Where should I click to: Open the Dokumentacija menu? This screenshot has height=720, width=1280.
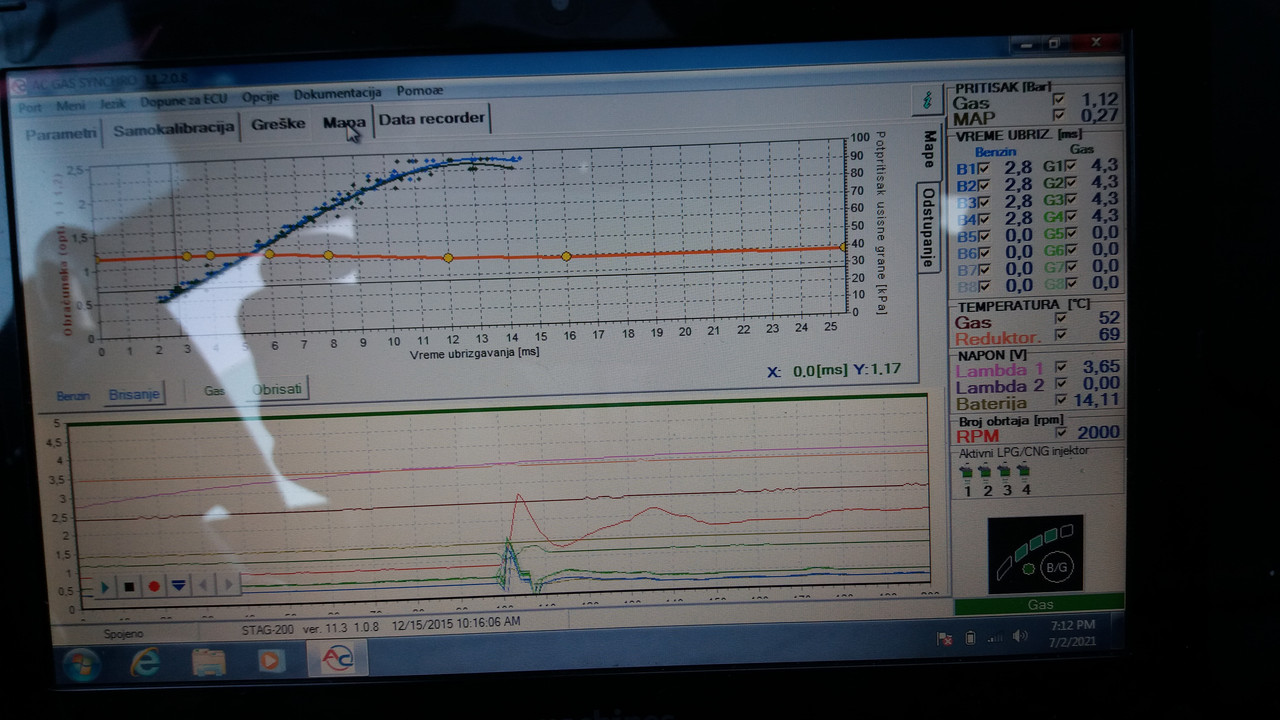[338, 94]
